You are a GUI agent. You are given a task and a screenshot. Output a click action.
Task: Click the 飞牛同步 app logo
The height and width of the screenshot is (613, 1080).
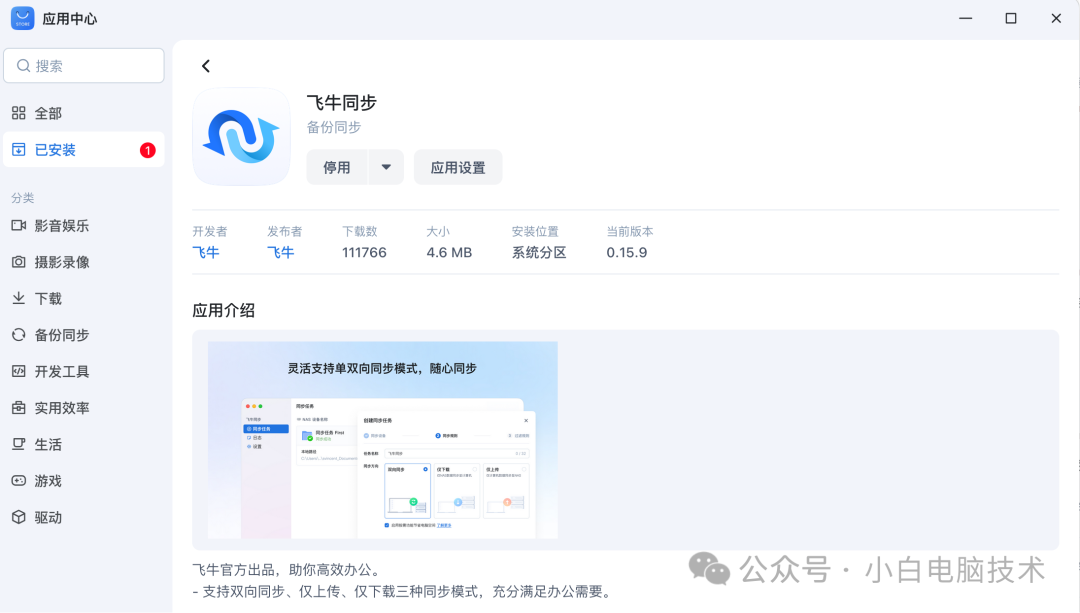coord(241,136)
